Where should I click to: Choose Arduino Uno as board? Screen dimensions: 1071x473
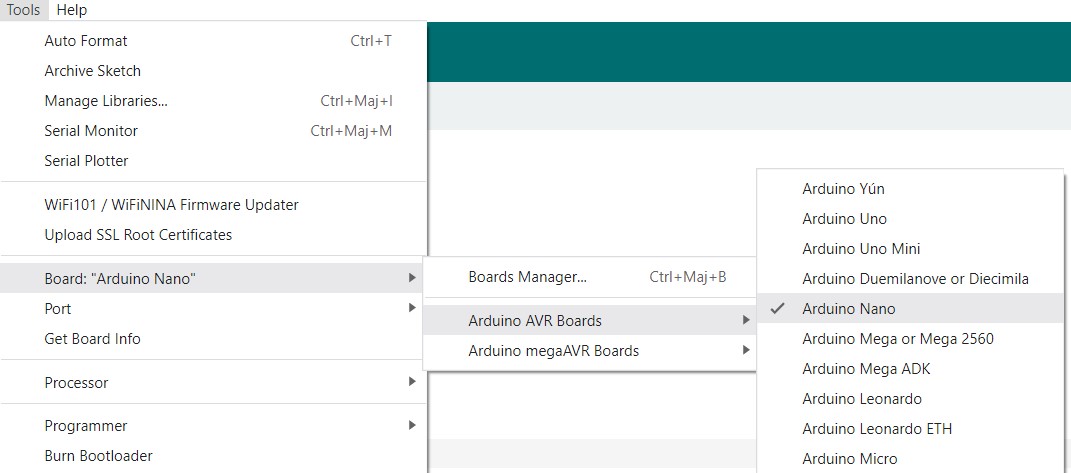coord(844,219)
